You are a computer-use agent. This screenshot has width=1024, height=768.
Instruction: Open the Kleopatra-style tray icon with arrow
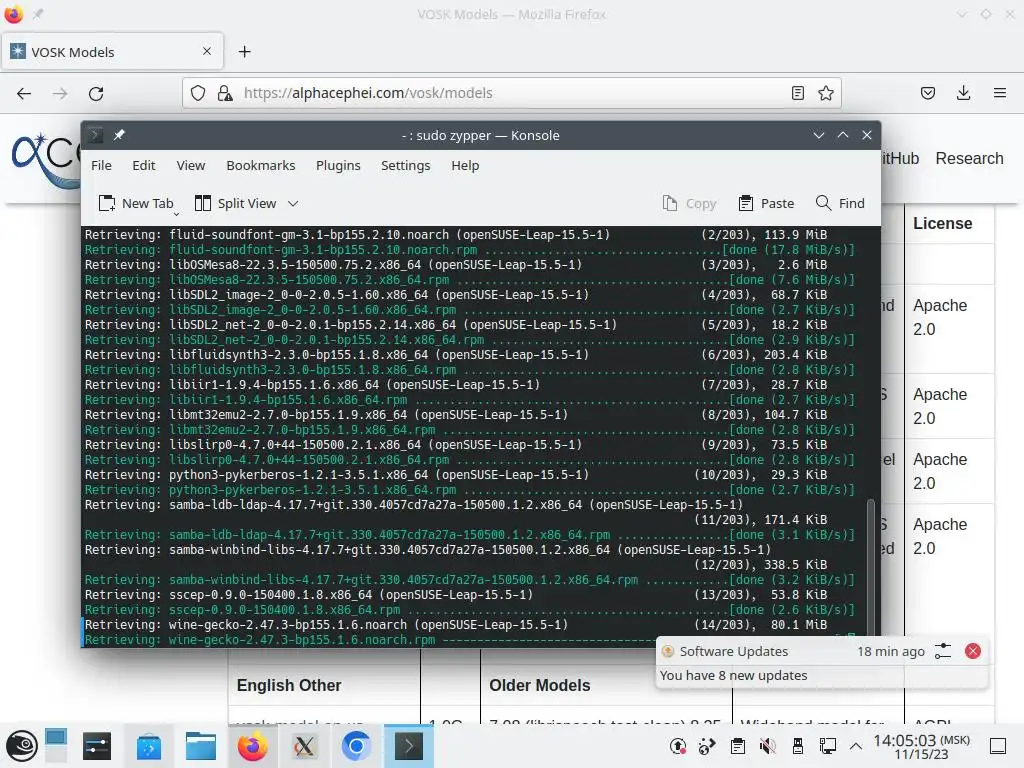pyautogui.click(x=707, y=746)
